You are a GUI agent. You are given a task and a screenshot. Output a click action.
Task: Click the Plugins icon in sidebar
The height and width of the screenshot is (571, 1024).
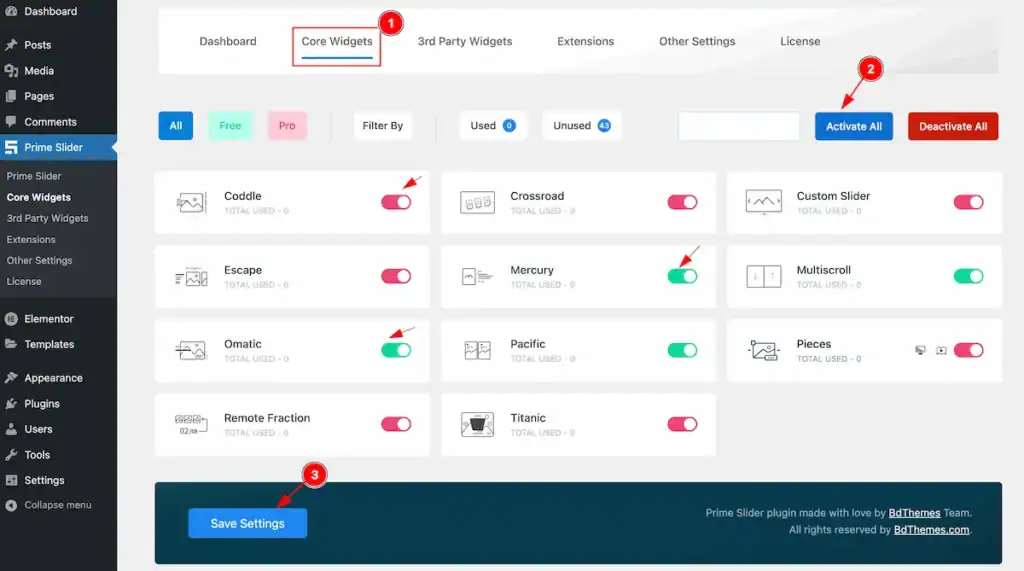point(11,404)
